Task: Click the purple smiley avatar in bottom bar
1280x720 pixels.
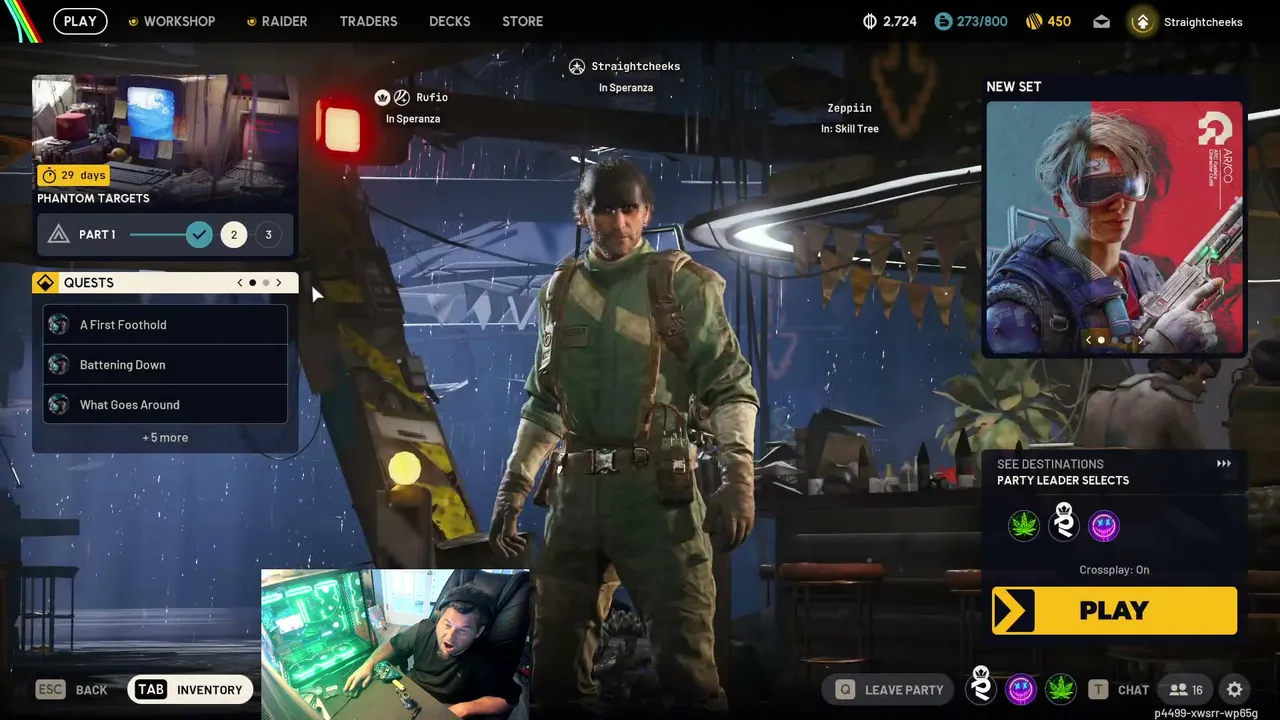Action: pos(1020,689)
